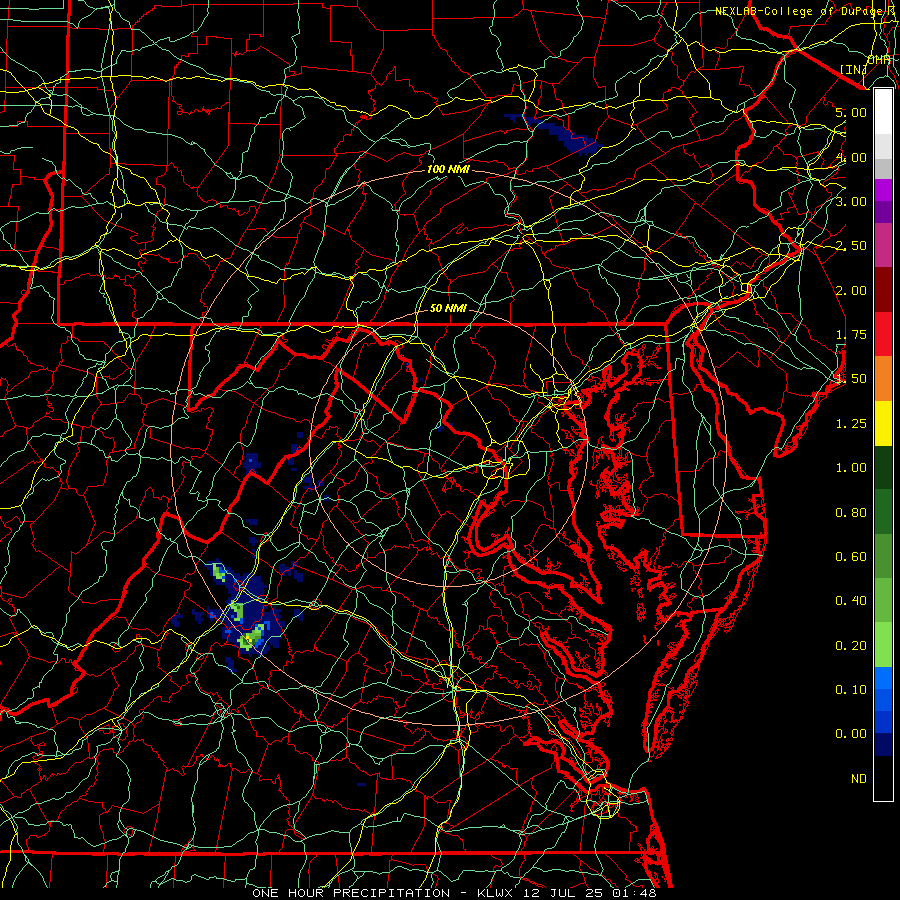The height and width of the screenshot is (900, 900).
Task: Click the light blue 0.10 legend swatch
Action: tap(883, 678)
